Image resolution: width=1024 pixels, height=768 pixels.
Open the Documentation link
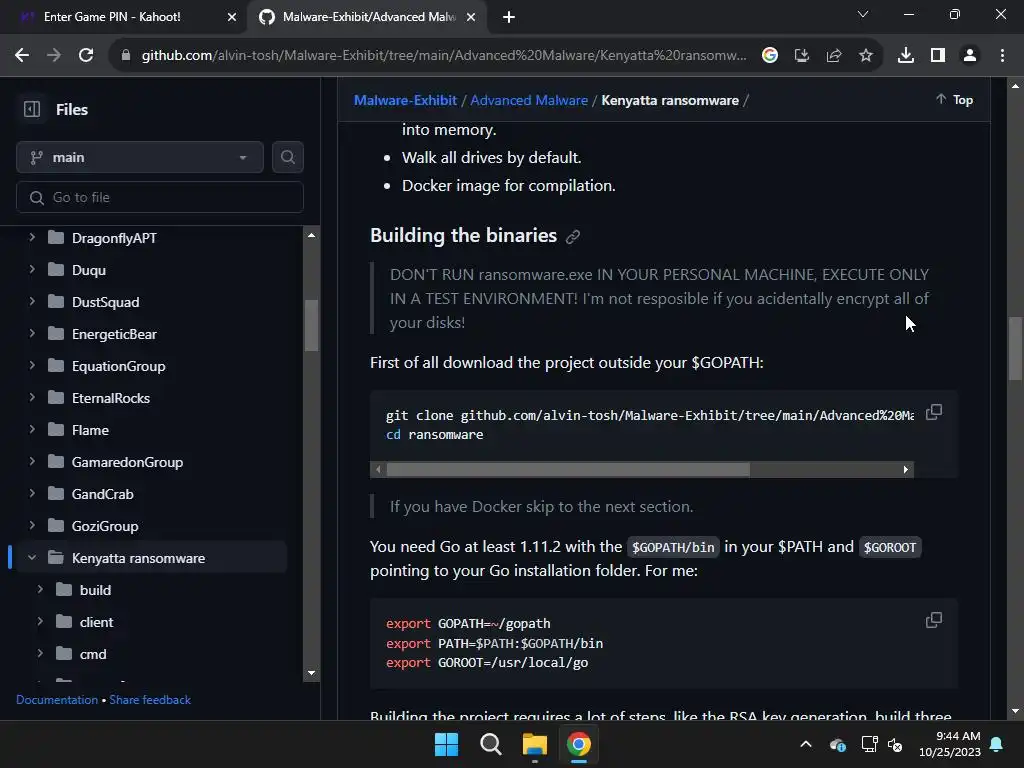(x=57, y=699)
